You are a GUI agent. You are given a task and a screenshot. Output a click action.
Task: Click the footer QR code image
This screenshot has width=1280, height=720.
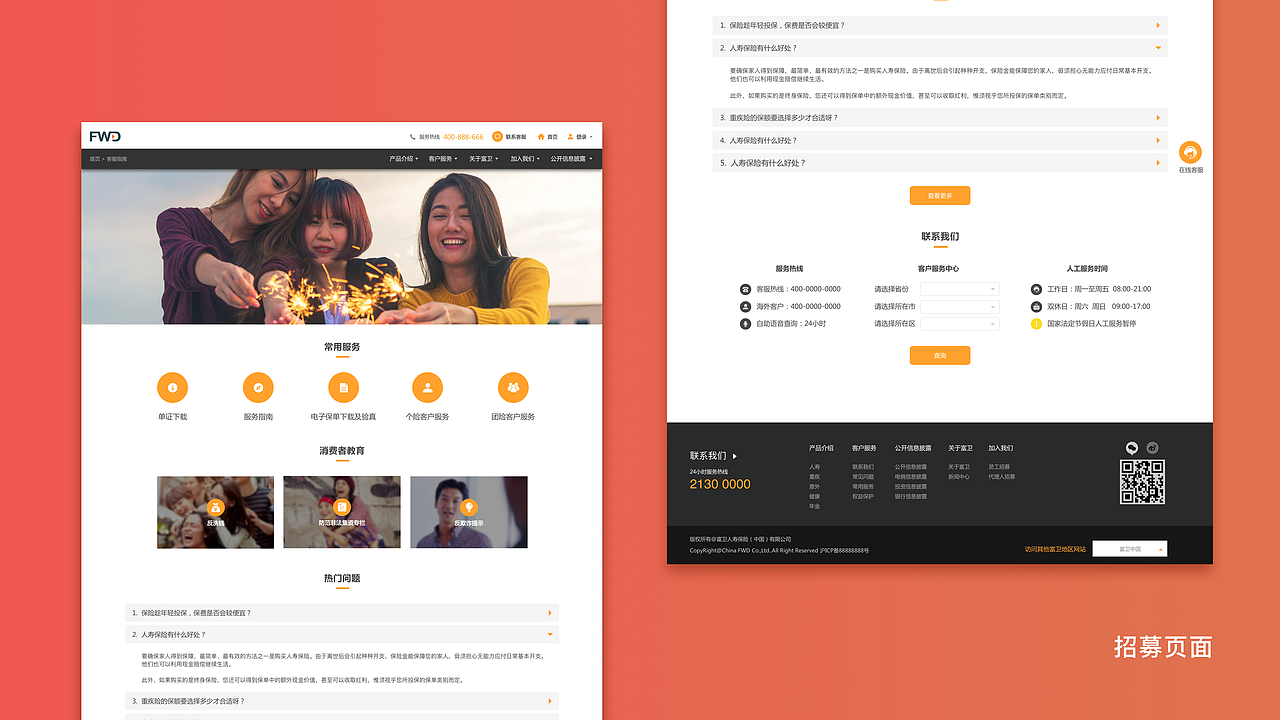[1142, 482]
